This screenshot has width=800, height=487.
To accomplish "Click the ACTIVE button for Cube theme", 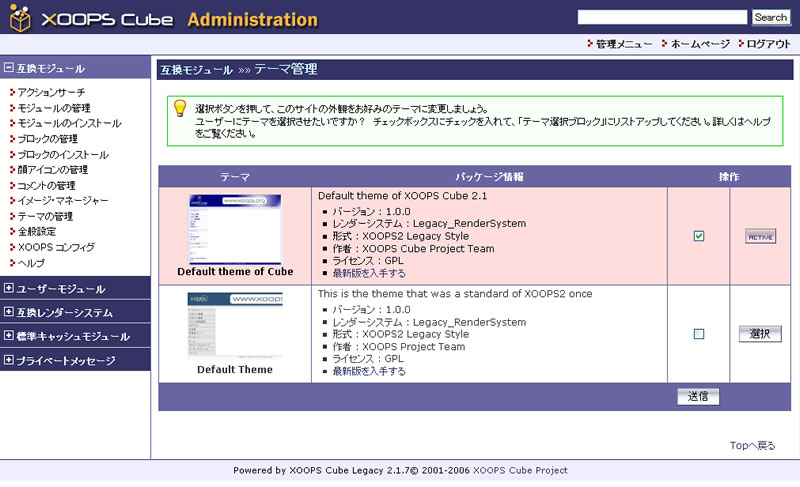I will pyautogui.click(x=760, y=237).
